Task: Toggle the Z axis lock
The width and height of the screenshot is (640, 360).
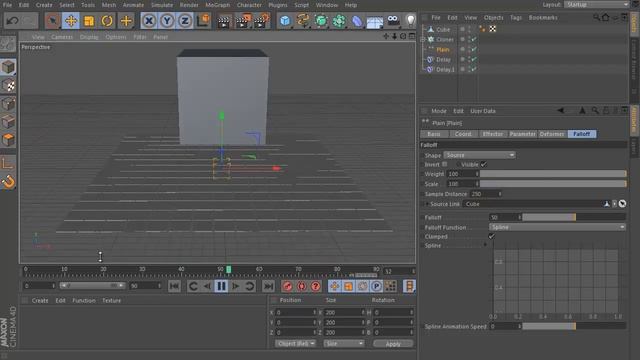Action: (x=185, y=20)
